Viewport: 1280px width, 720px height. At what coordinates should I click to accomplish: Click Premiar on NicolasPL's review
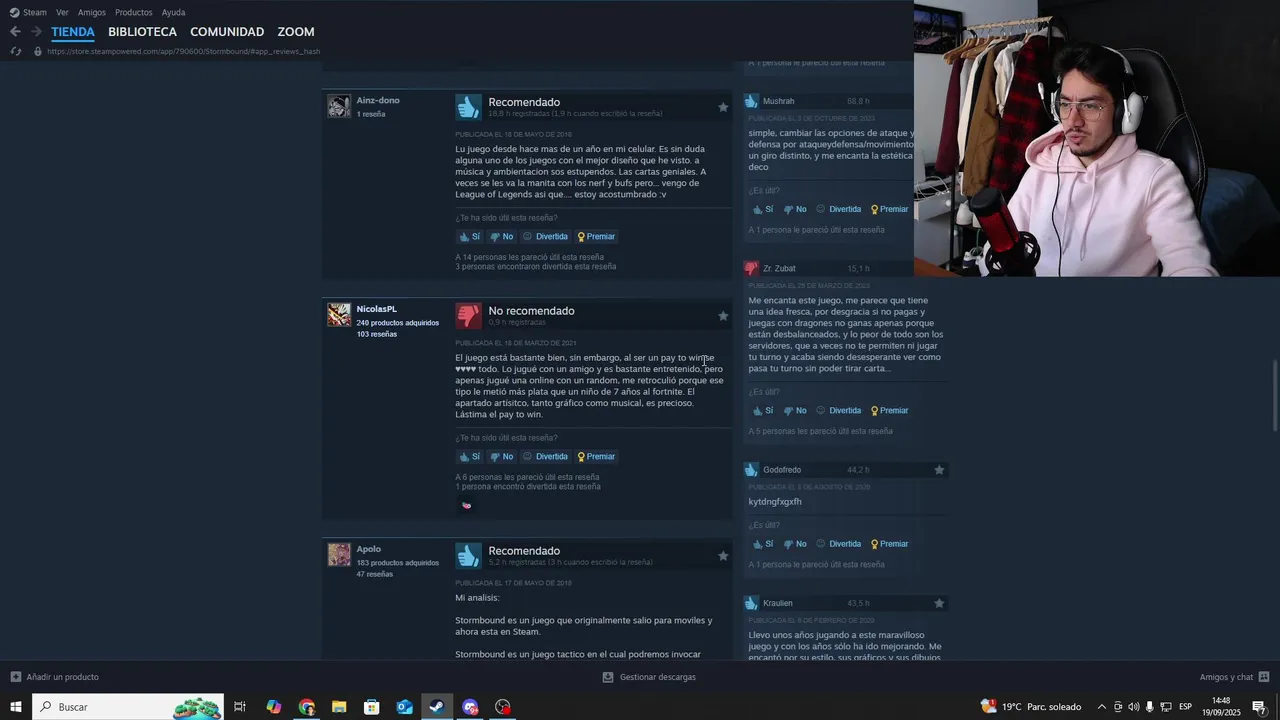pos(596,457)
